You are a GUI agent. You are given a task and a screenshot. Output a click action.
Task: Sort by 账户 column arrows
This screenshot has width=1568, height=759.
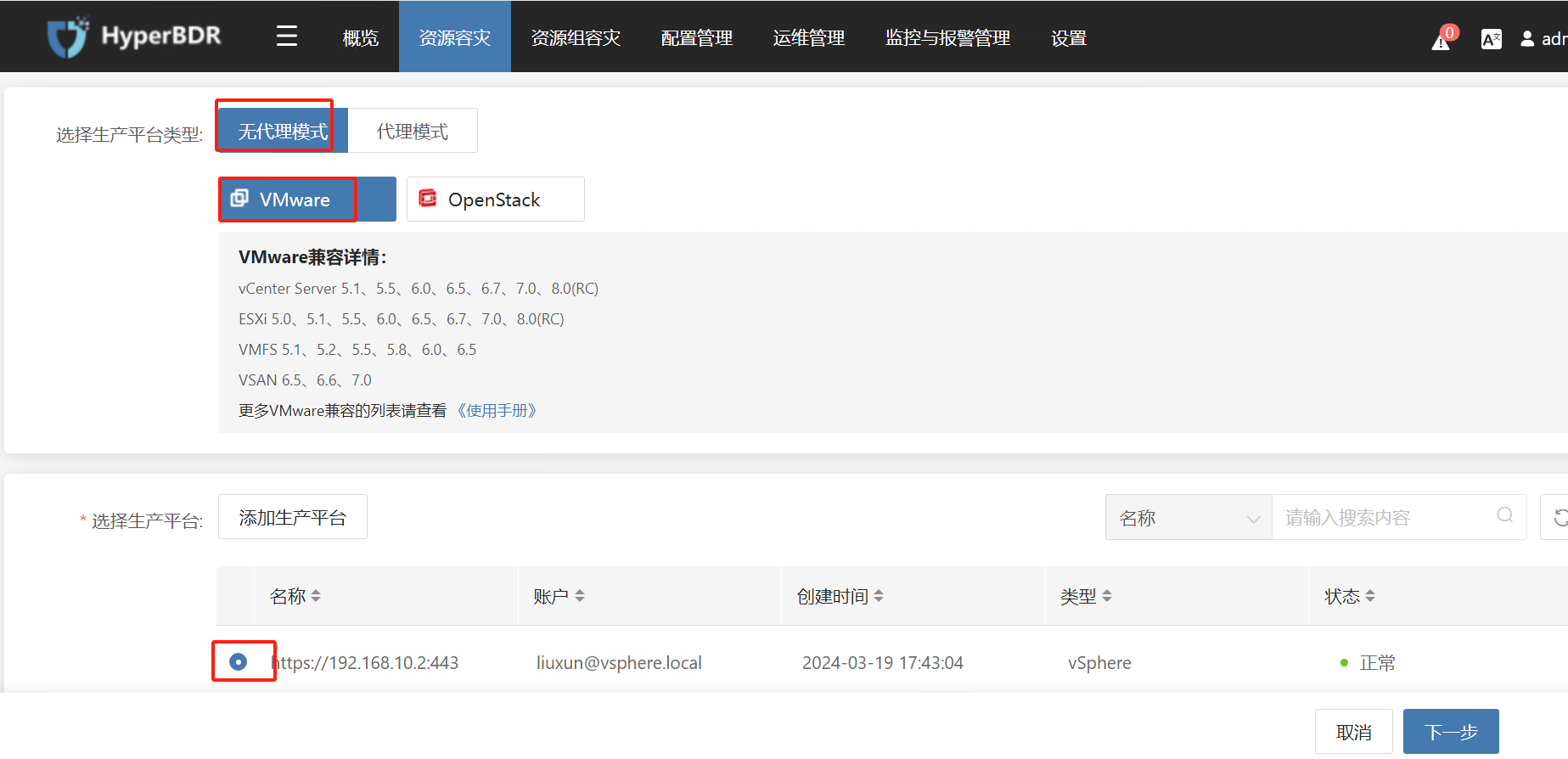click(580, 597)
